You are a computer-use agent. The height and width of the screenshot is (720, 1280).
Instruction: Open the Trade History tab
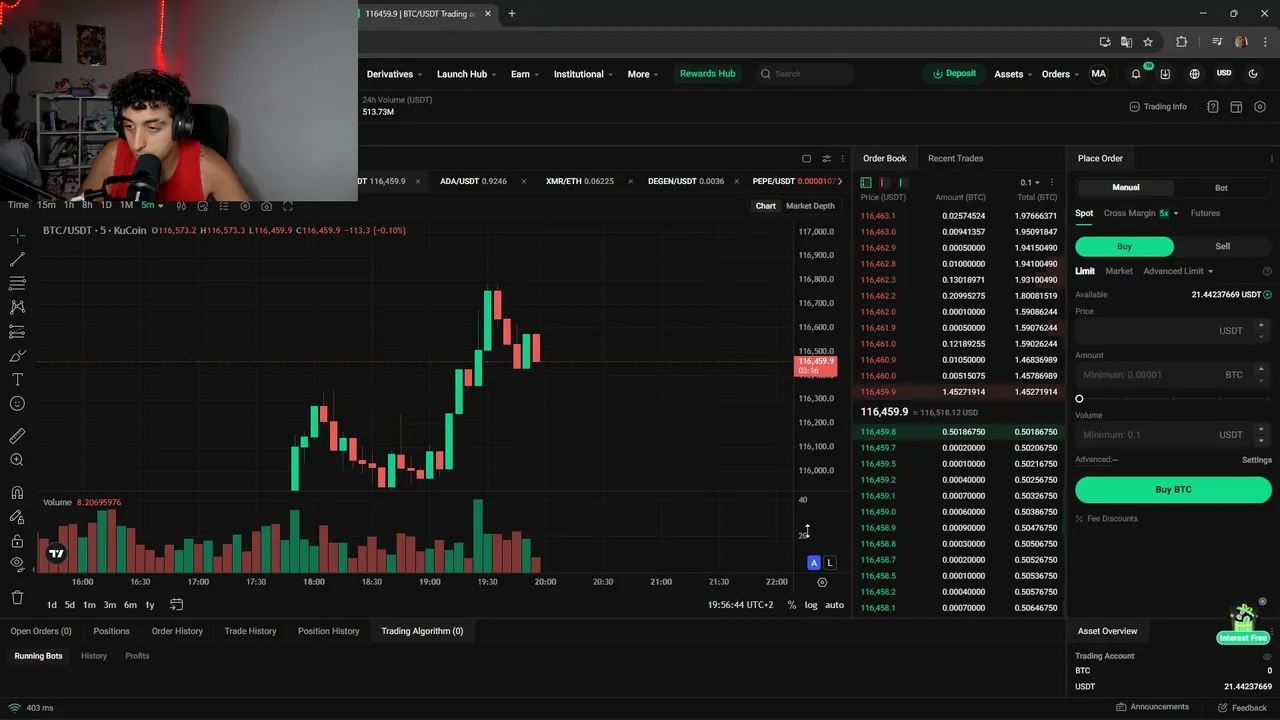coord(250,631)
